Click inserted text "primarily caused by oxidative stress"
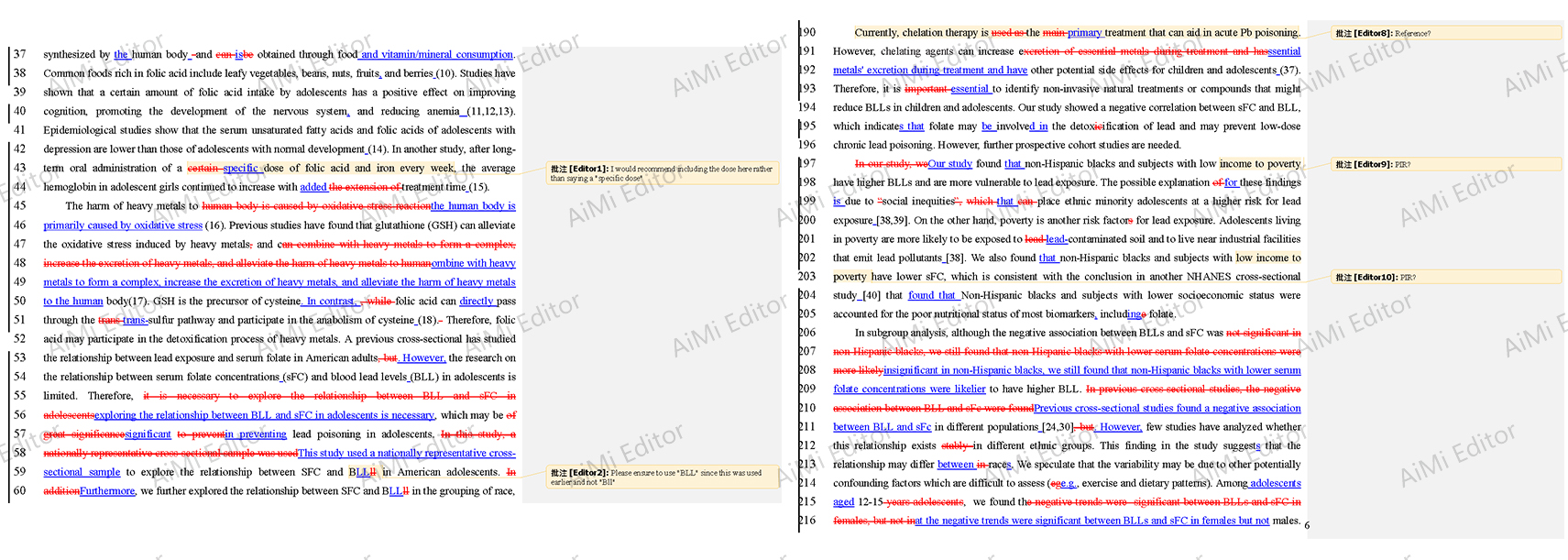 pos(123,225)
